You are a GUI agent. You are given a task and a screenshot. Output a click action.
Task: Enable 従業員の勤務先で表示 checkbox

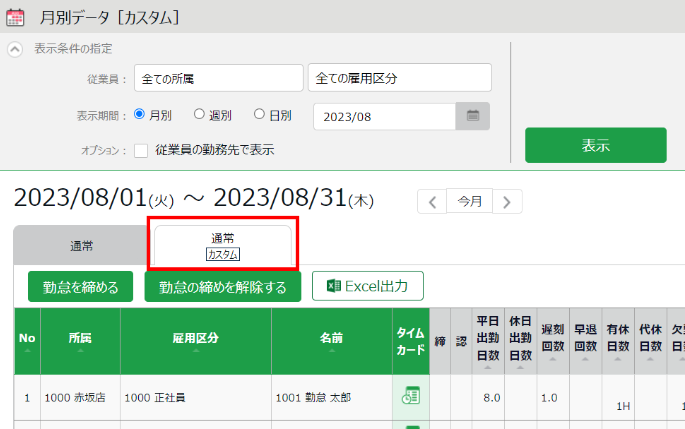[x=141, y=150]
